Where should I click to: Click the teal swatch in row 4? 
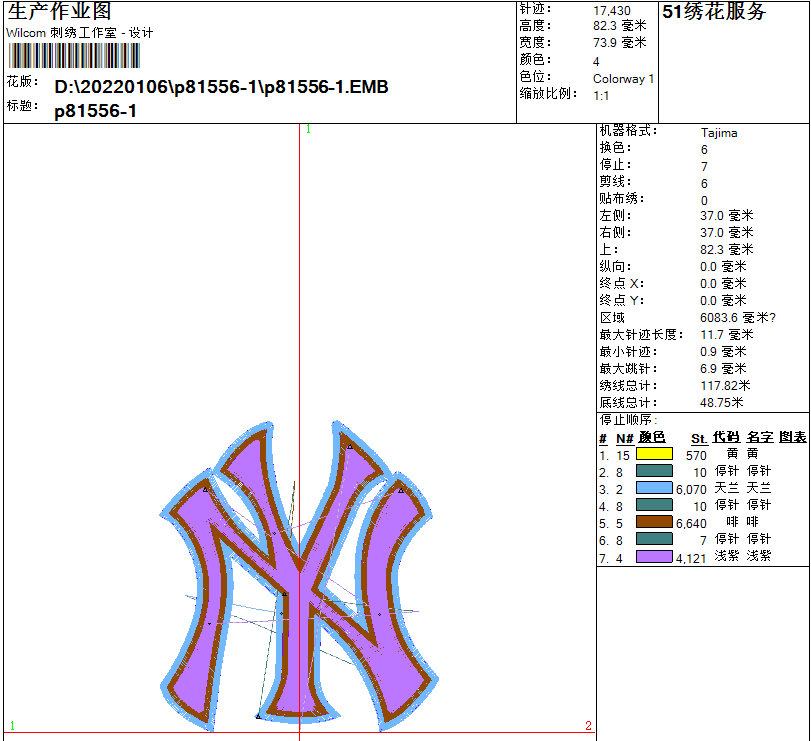(654, 505)
